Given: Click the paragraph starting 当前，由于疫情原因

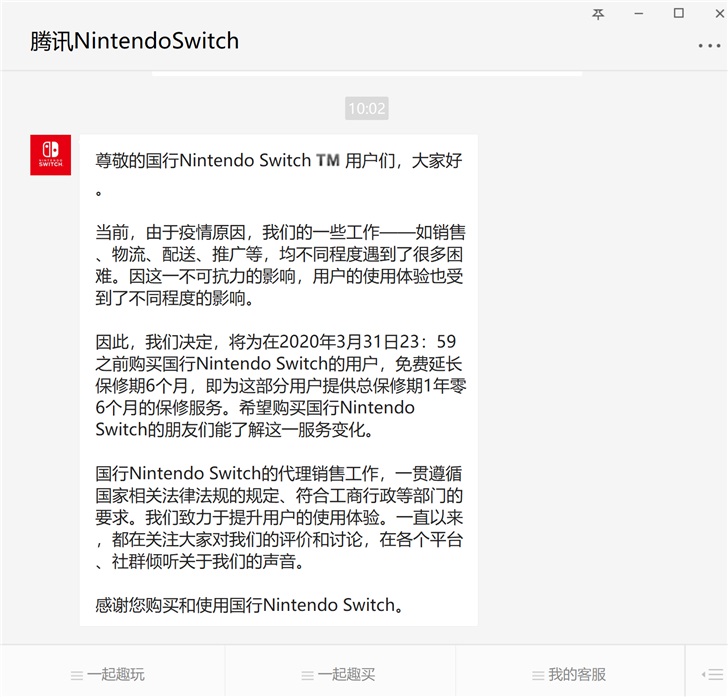Looking at the screenshot, I should tap(280, 265).
